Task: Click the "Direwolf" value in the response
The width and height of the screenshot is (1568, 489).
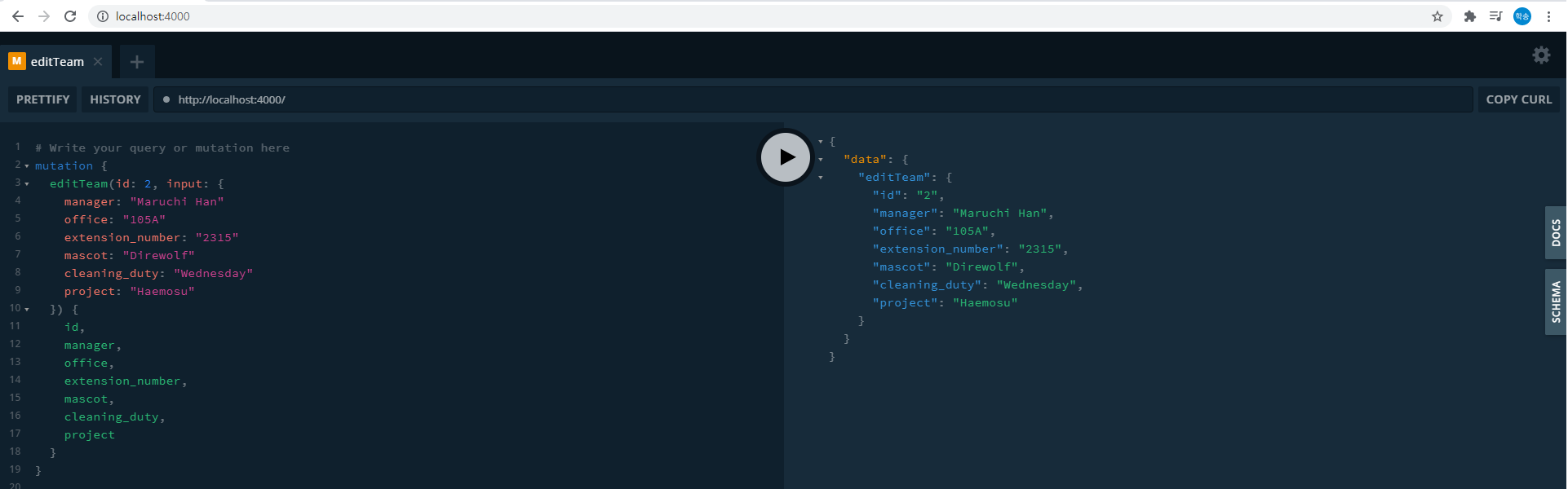Action: (981, 267)
